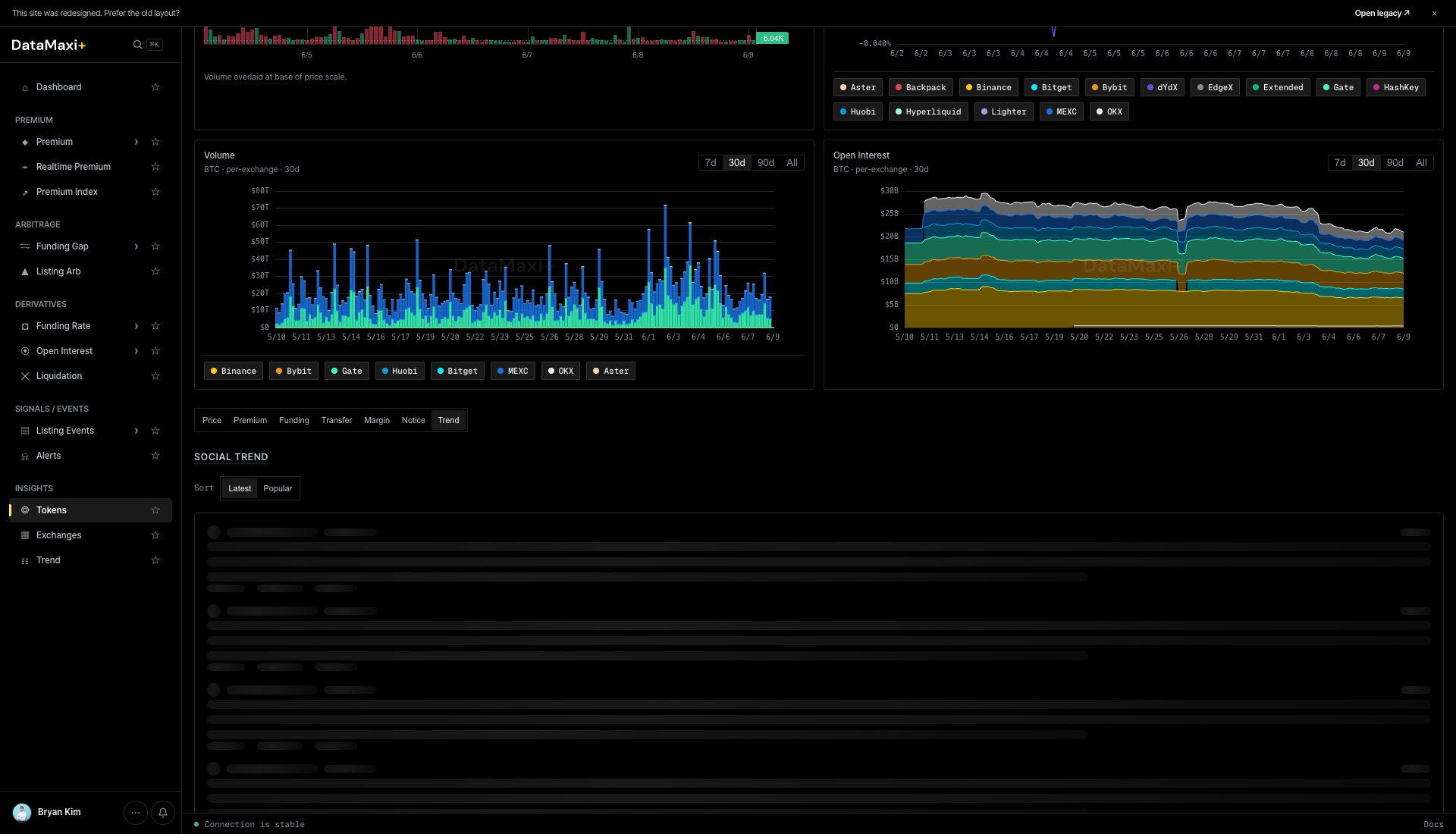Switch to the Transfer tab
This screenshot has height=834, width=1456.
[337, 420]
